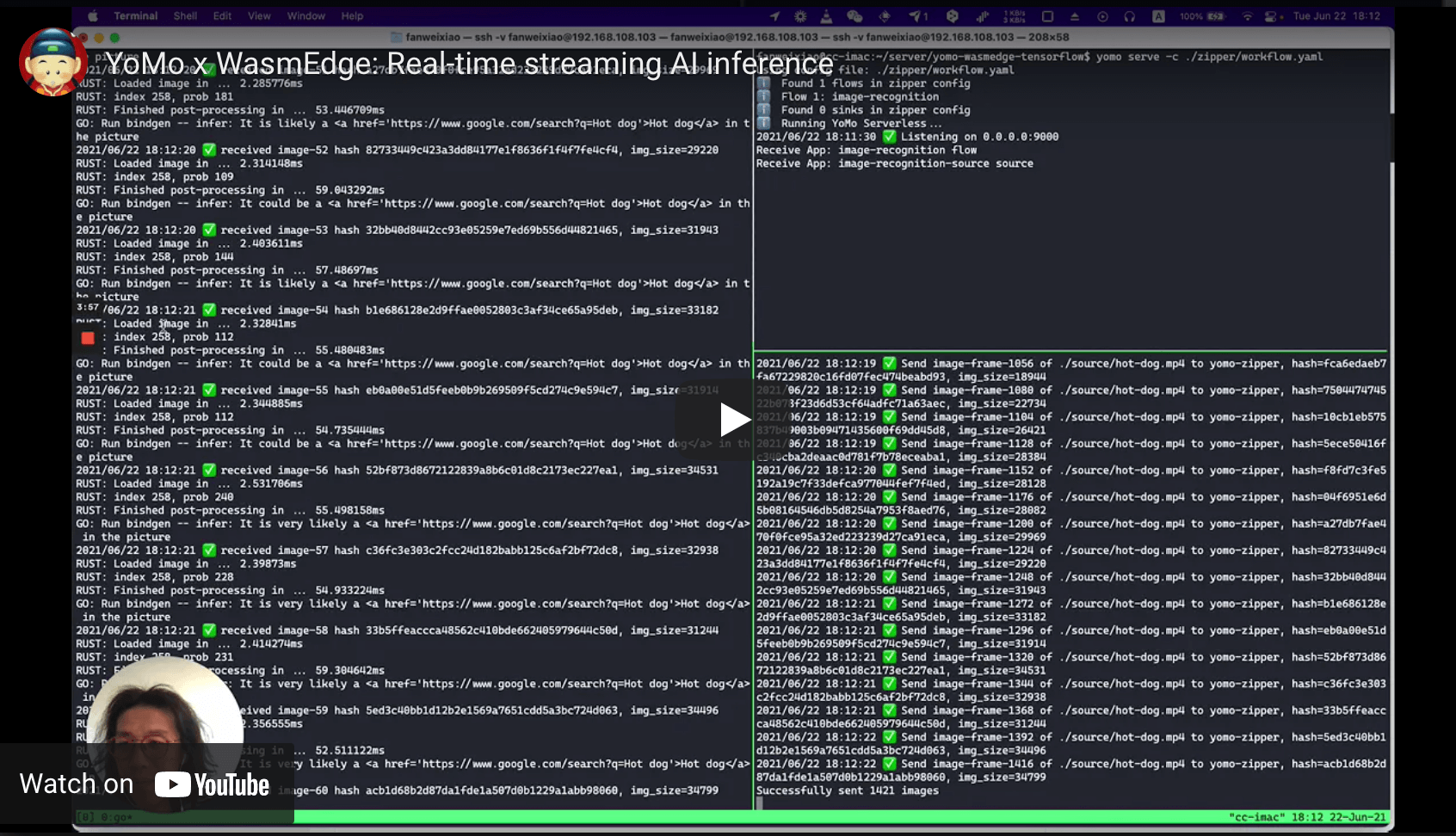Click green check beside Listening on 0.0.0.0:9000
The width and height of the screenshot is (1456, 836).
click(x=890, y=137)
